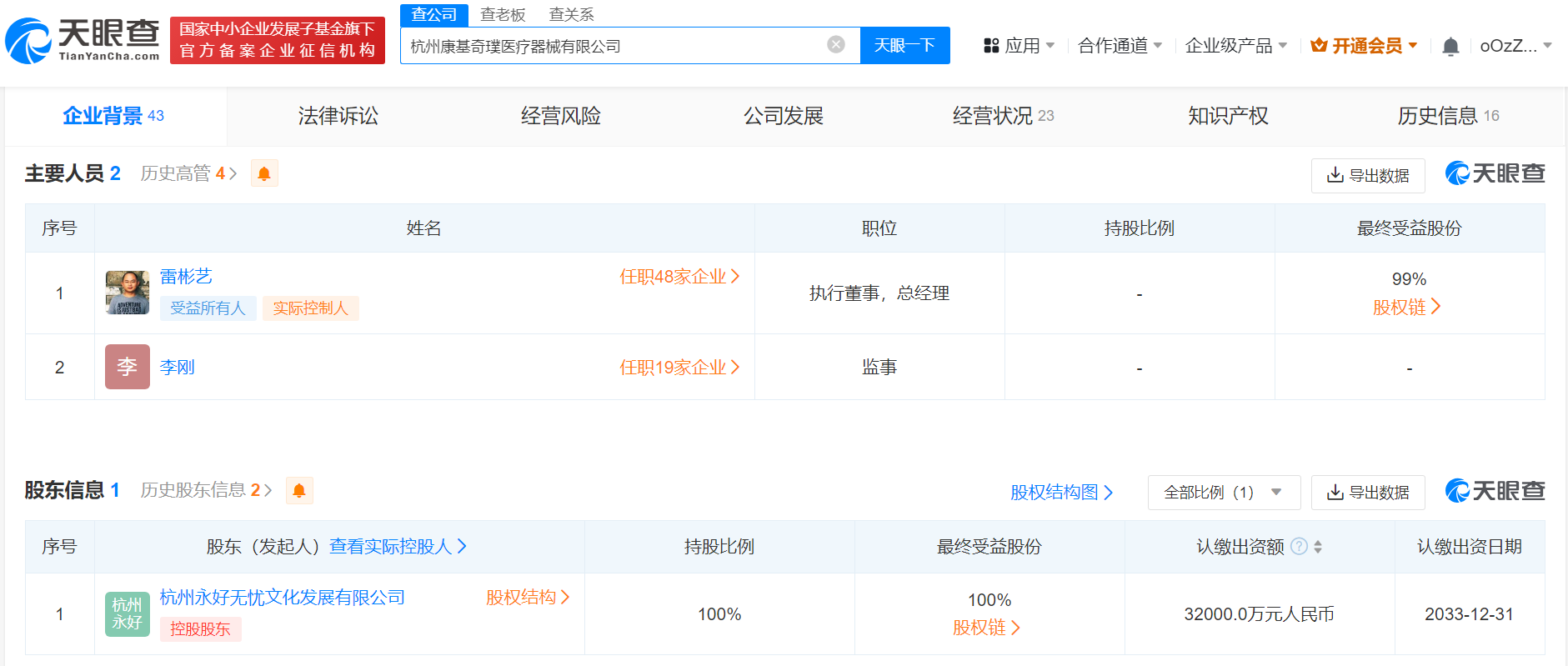Click the company name search field

[x=613, y=46]
